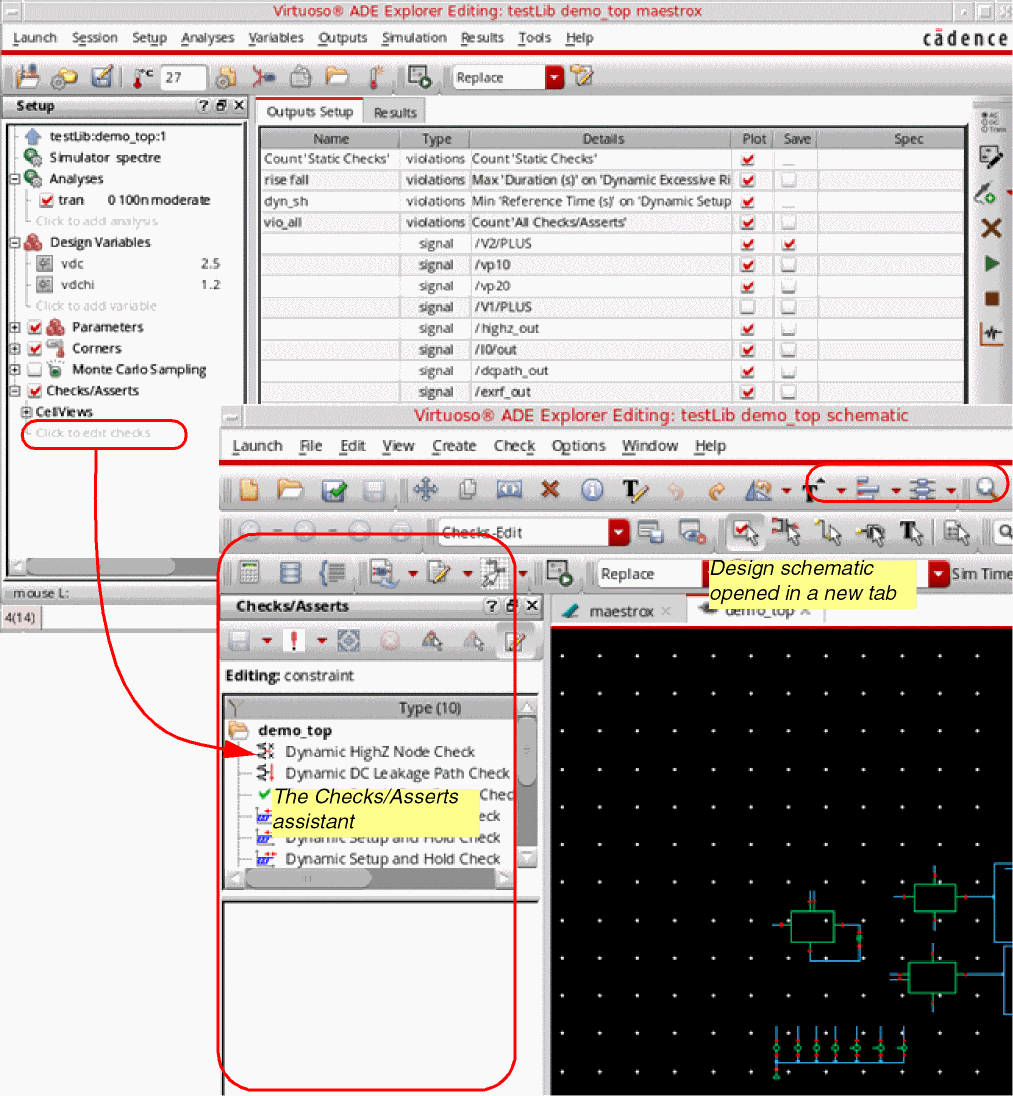Toggle the Corners checkbox in Setup tree
The image size is (1013, 1096).
(x=35, y=348)
